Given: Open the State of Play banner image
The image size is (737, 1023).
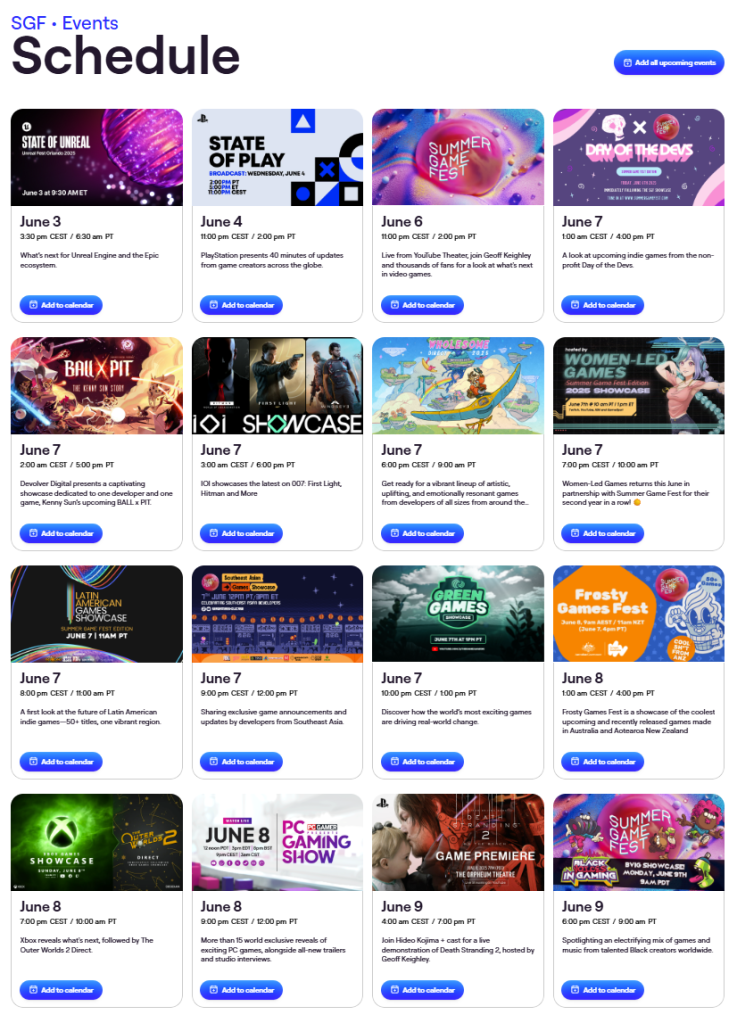Looking at the screenshot, I should (277, 157).
